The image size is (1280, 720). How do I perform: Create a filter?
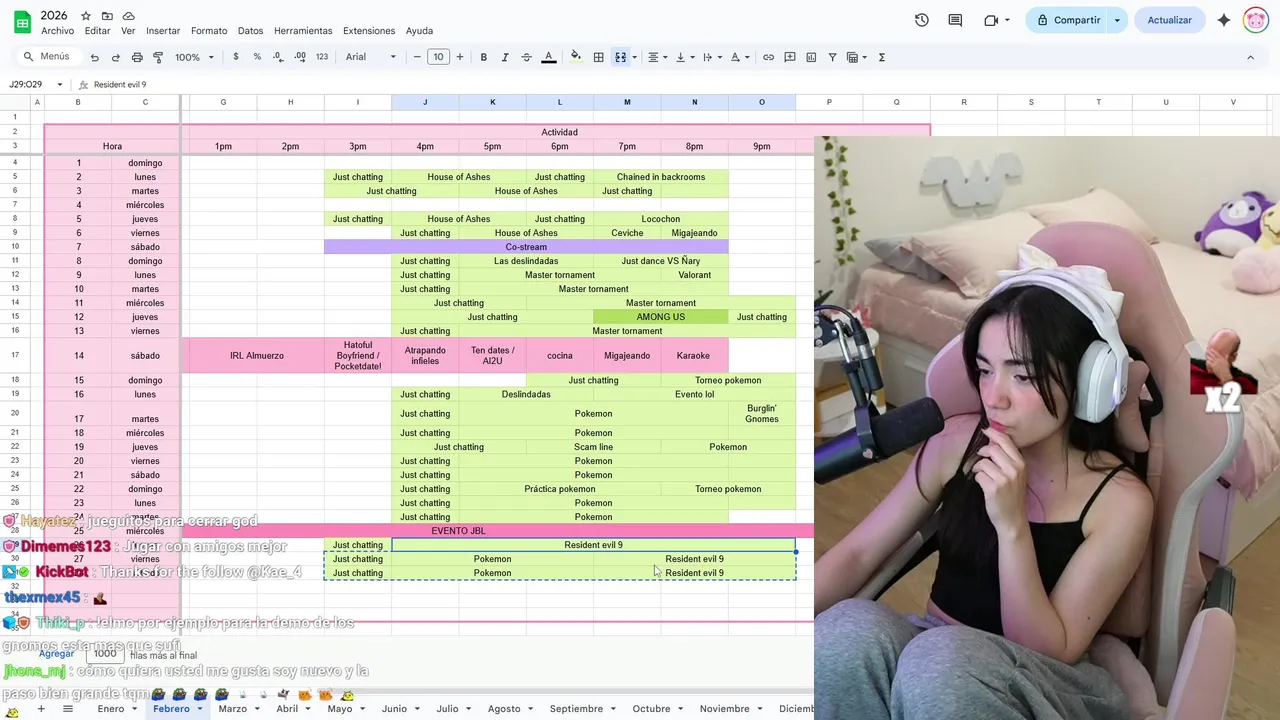832,57
